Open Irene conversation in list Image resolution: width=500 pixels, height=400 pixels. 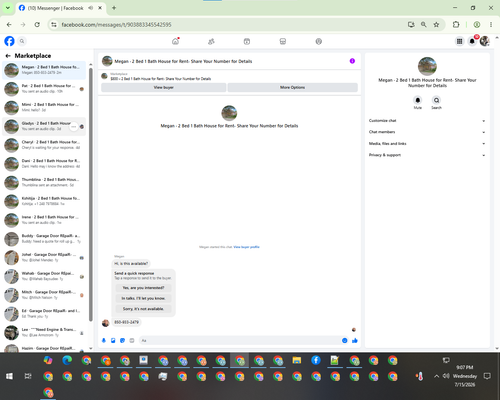44,220
